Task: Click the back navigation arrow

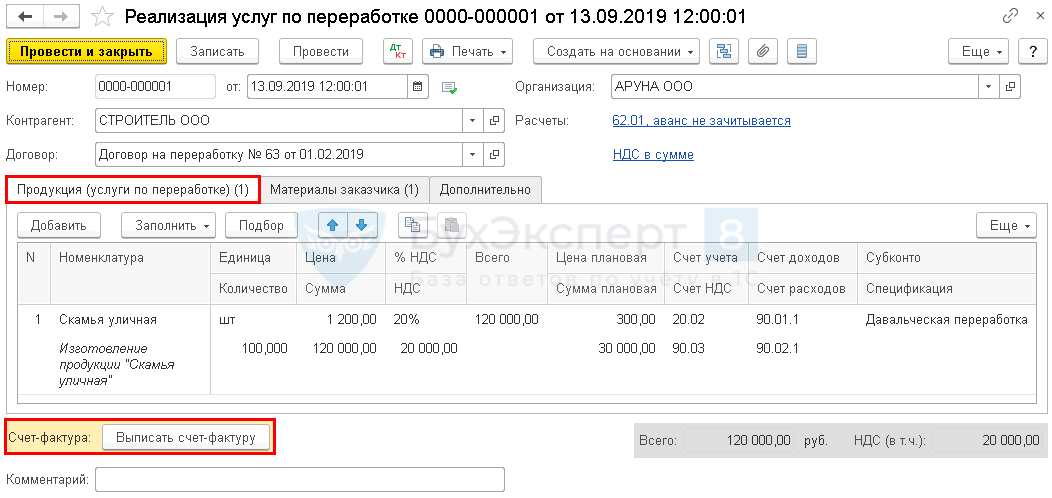Action: (x=25, y=17)
